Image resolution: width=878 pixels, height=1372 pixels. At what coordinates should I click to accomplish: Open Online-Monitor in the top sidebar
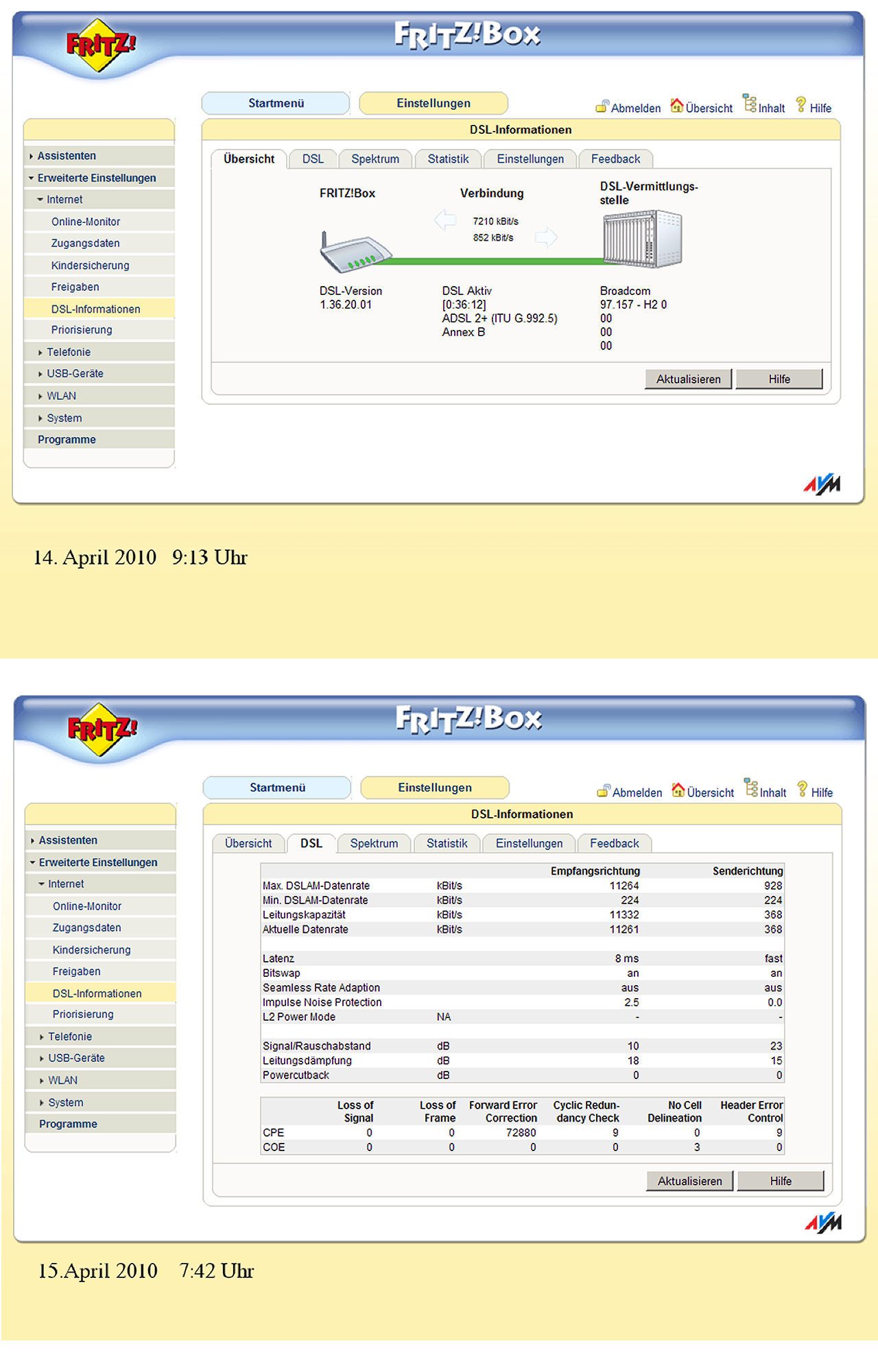99,222
